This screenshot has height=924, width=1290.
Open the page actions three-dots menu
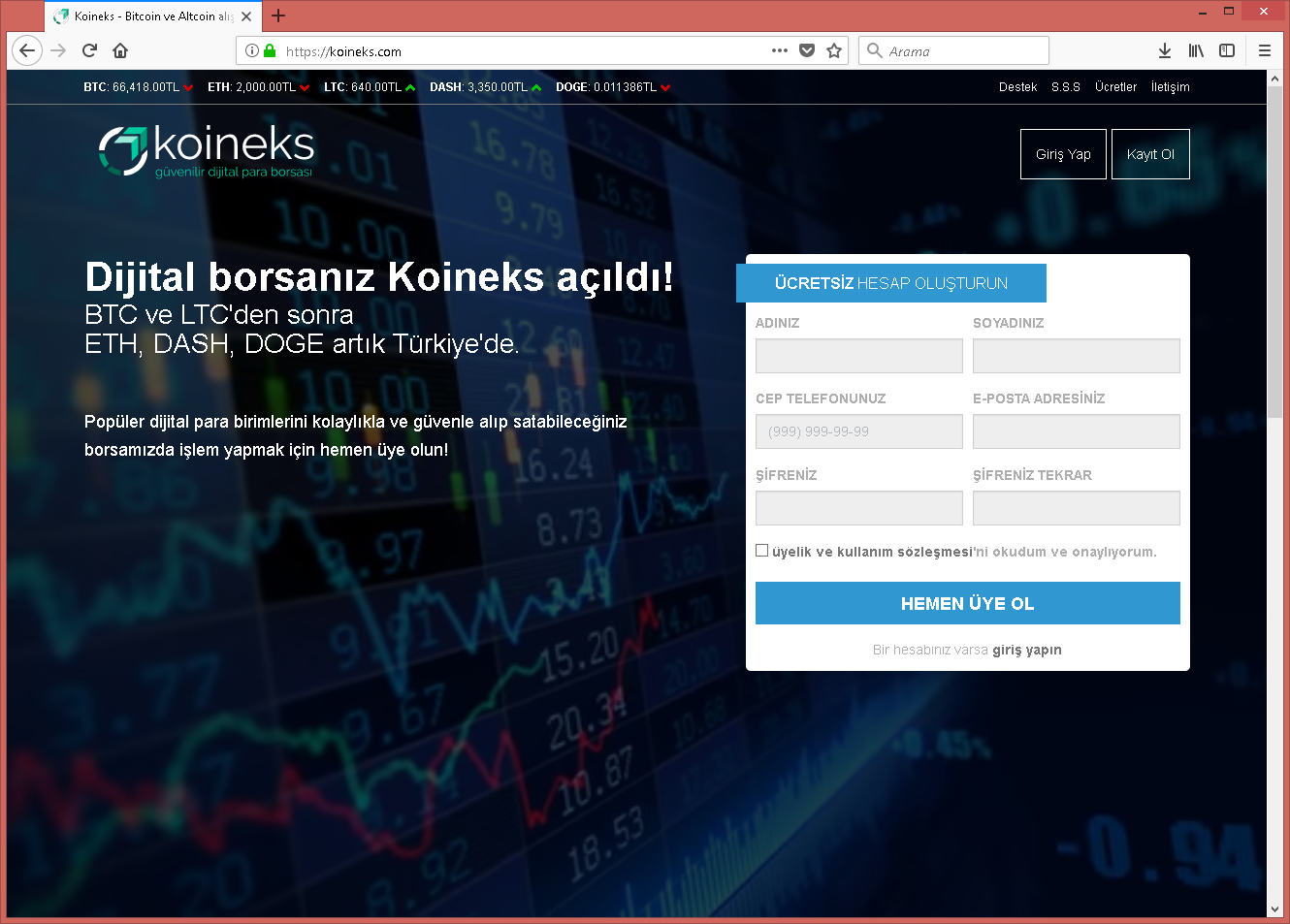pyautogui.click(x=780, y=50)
